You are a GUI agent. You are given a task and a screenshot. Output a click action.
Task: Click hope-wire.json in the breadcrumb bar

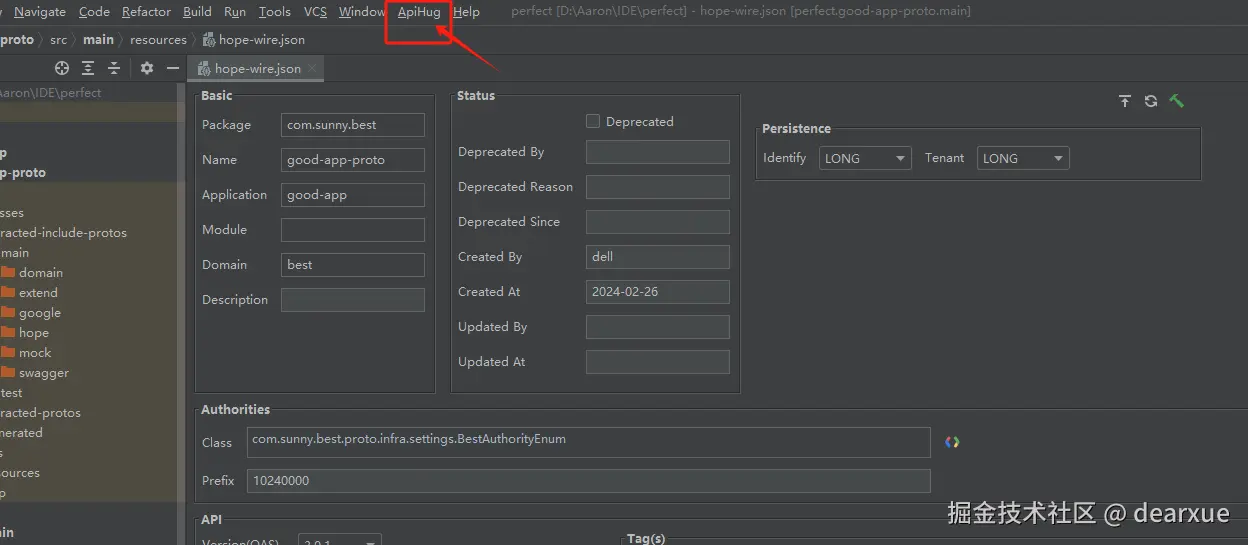254,40
